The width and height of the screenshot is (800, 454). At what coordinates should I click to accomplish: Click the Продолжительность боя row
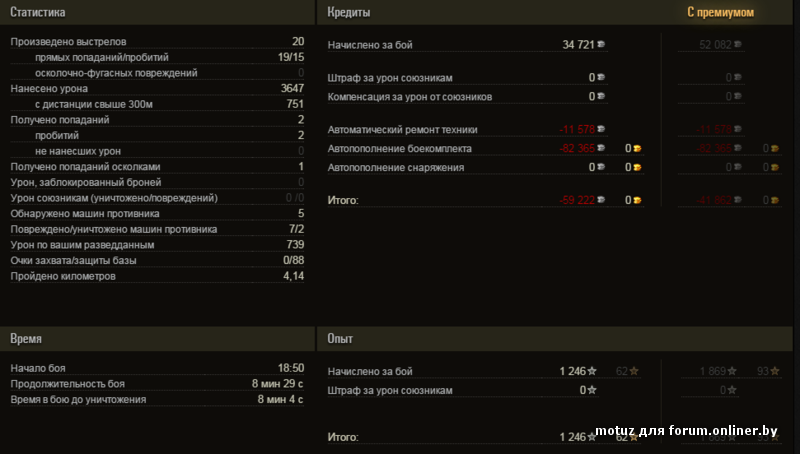coord(156,384)
